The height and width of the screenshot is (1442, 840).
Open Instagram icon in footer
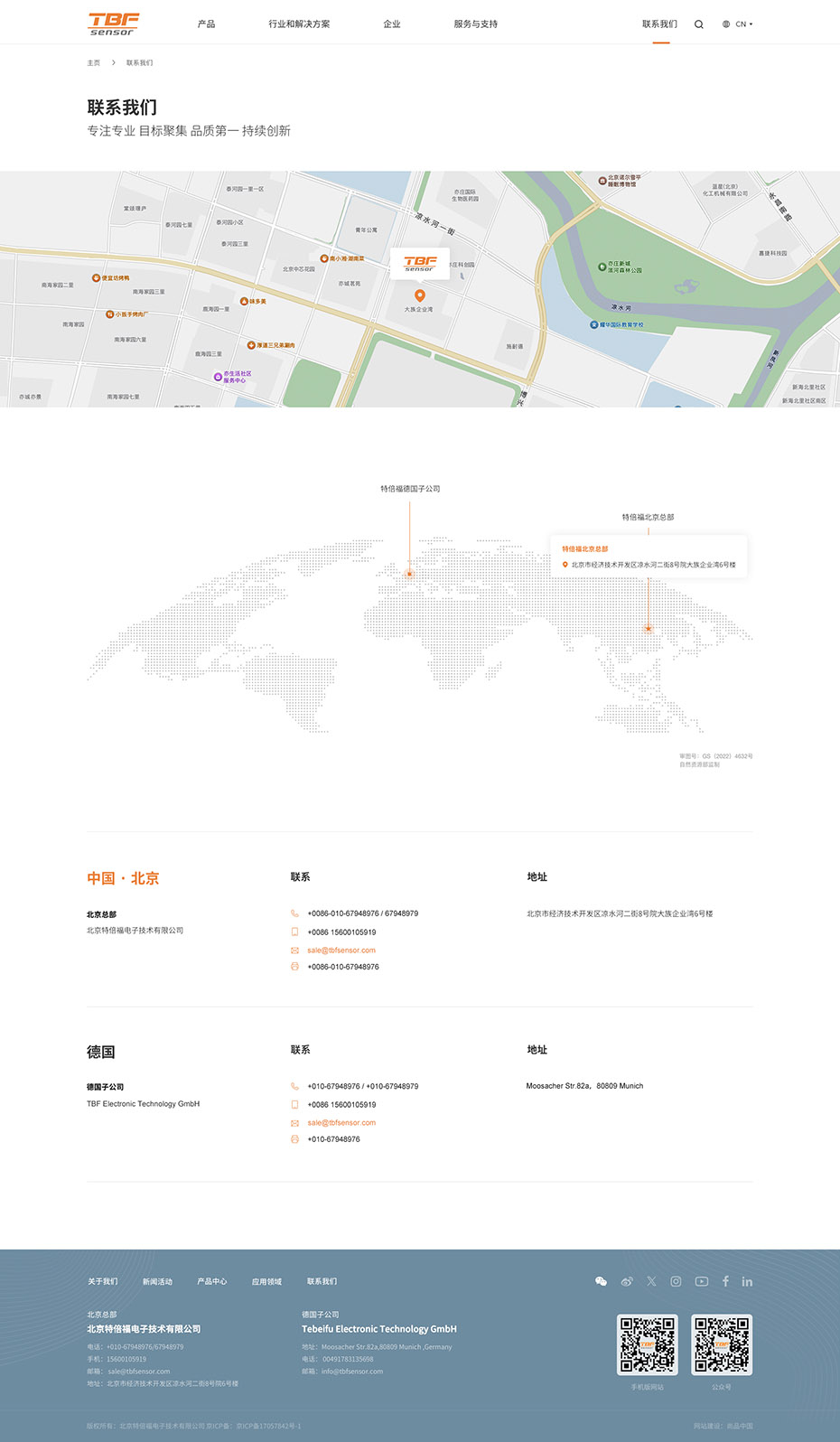point(676,1281)
